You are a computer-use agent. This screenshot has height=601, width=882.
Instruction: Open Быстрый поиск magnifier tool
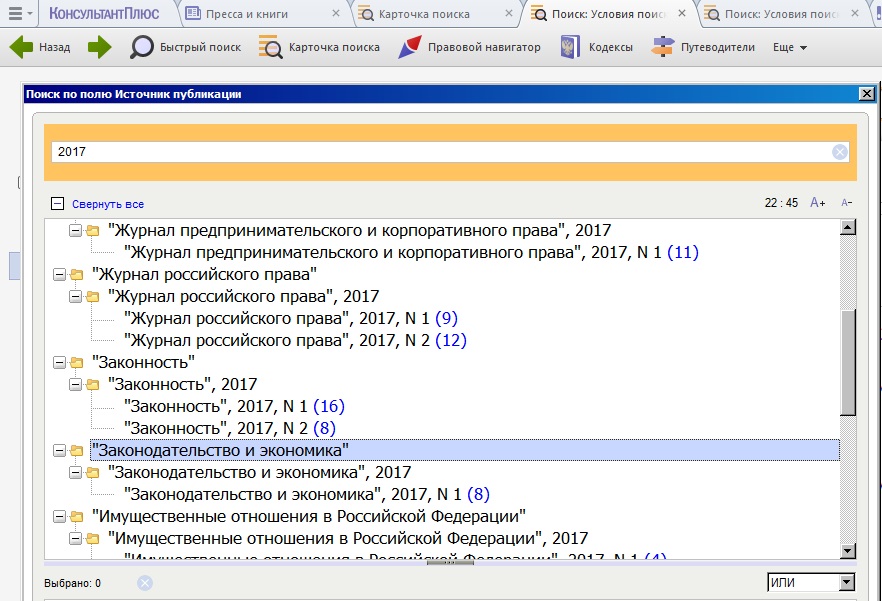click(x=143, y=47)
